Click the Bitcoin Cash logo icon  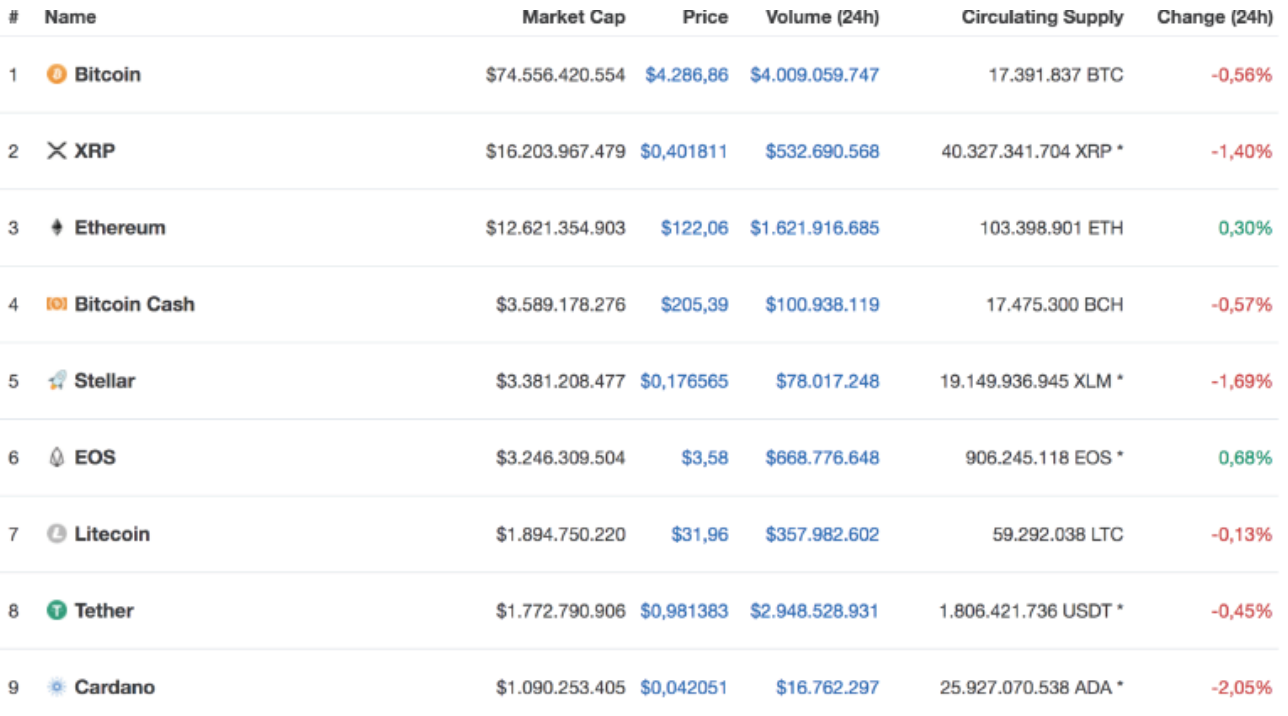(56, 304)
